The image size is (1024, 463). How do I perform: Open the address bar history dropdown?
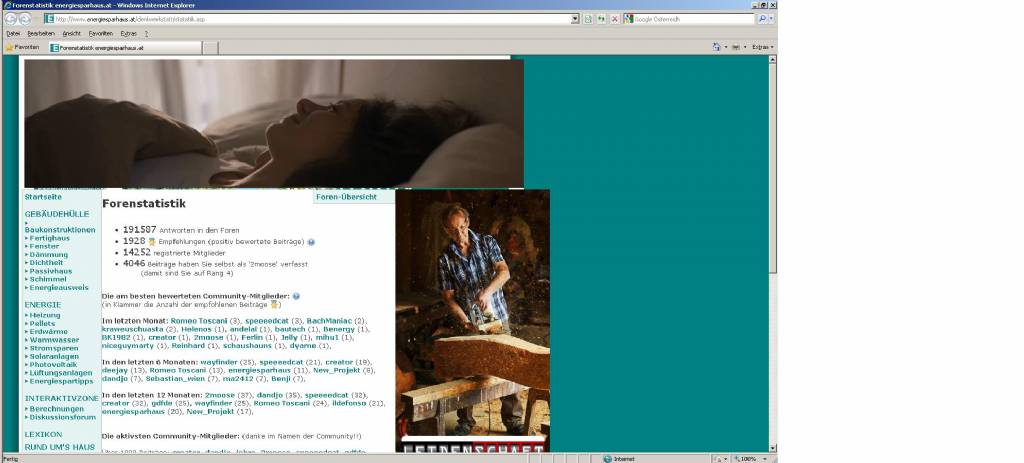(x=575, y=19)
